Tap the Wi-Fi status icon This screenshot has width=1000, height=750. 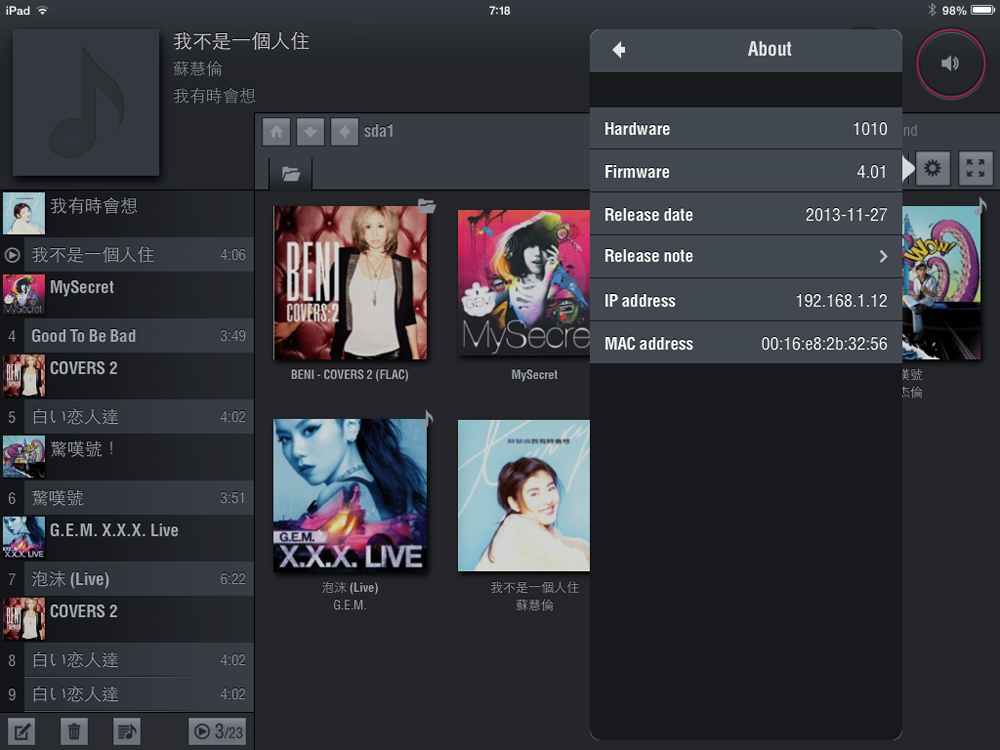point(43,10)
